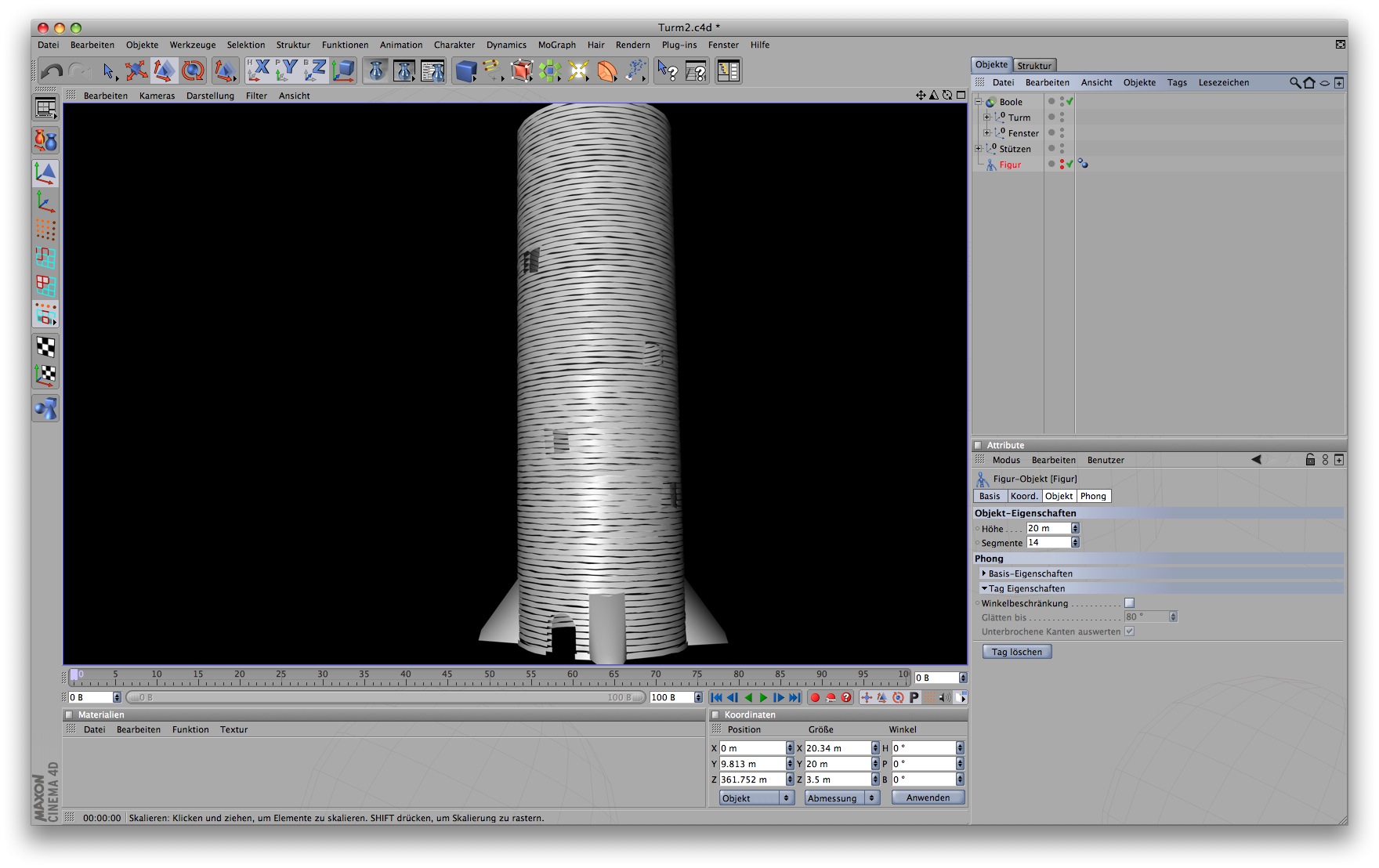Expand the Stützen tree node
Viewport: 1379px width, 868px height.
[978, 149]
